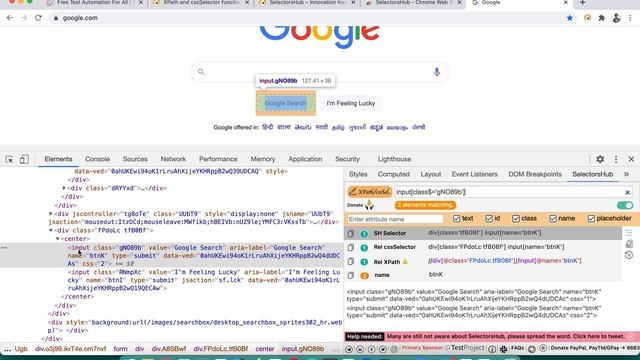Bookmark this page with the star icon
The image size is (640, 360).
coord(569,18)
